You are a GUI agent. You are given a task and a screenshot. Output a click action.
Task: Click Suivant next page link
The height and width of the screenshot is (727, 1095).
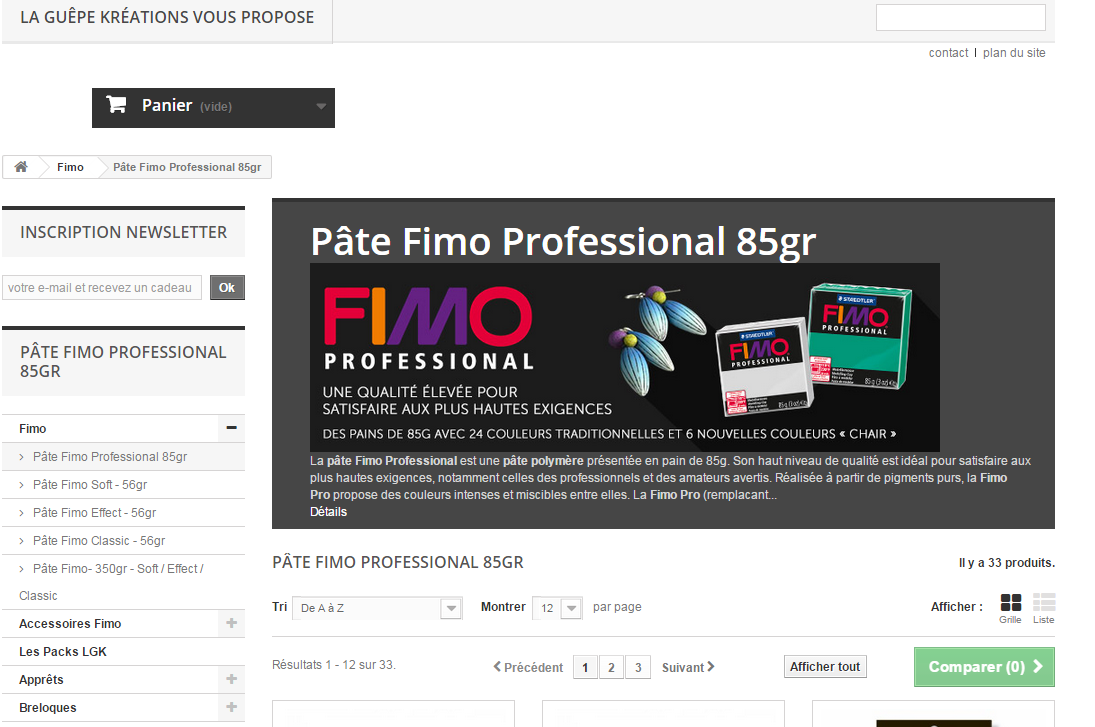coord(688,668)
